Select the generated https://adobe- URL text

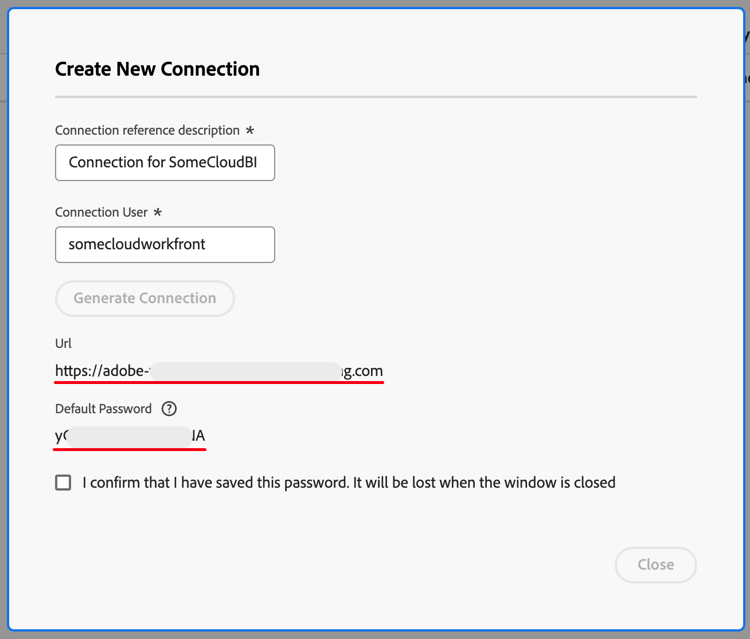tap(219, 371)
